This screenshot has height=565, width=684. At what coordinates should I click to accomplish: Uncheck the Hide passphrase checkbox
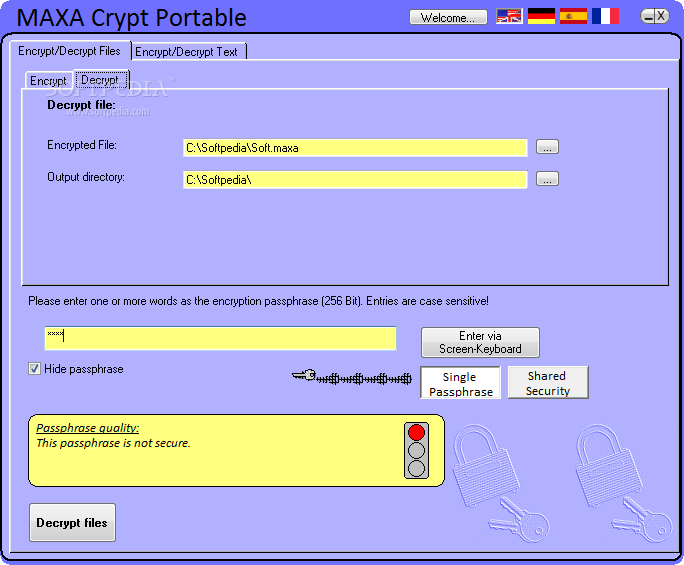pos(34,369)
